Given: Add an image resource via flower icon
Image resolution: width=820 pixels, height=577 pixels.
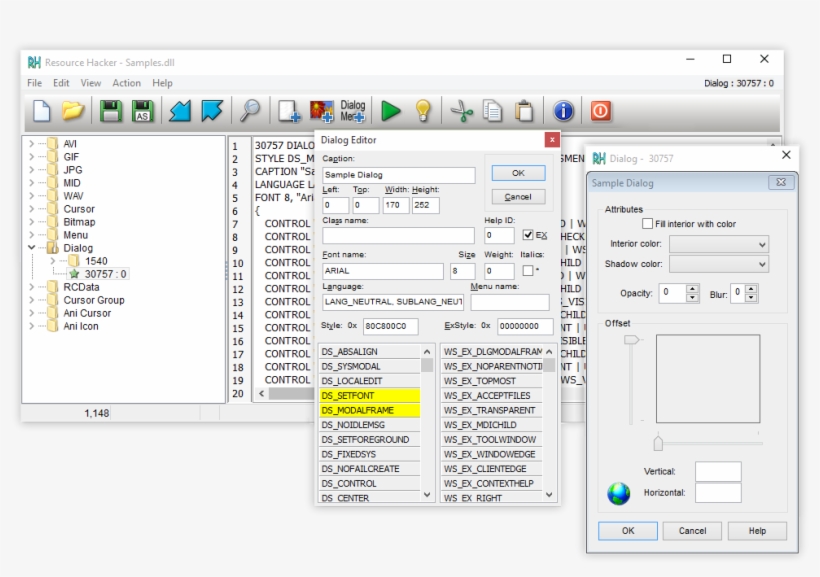Looking at the screenshot, I should coord(321,111).
